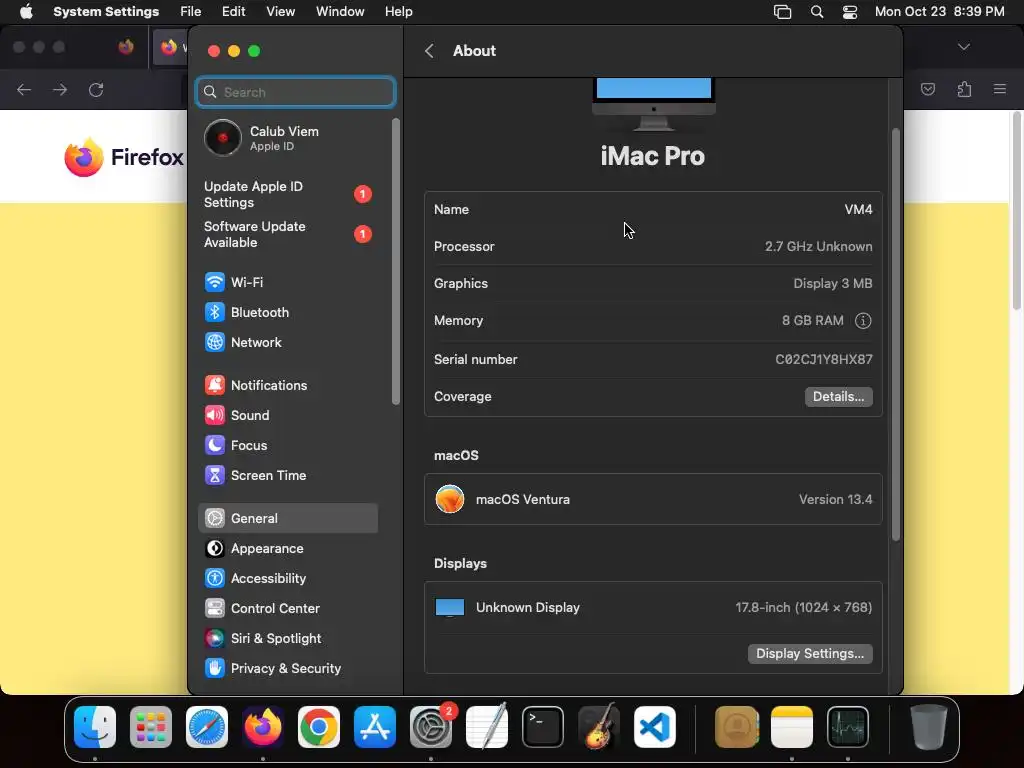
Task: Click the Unknown Display row
Action: 653,607
